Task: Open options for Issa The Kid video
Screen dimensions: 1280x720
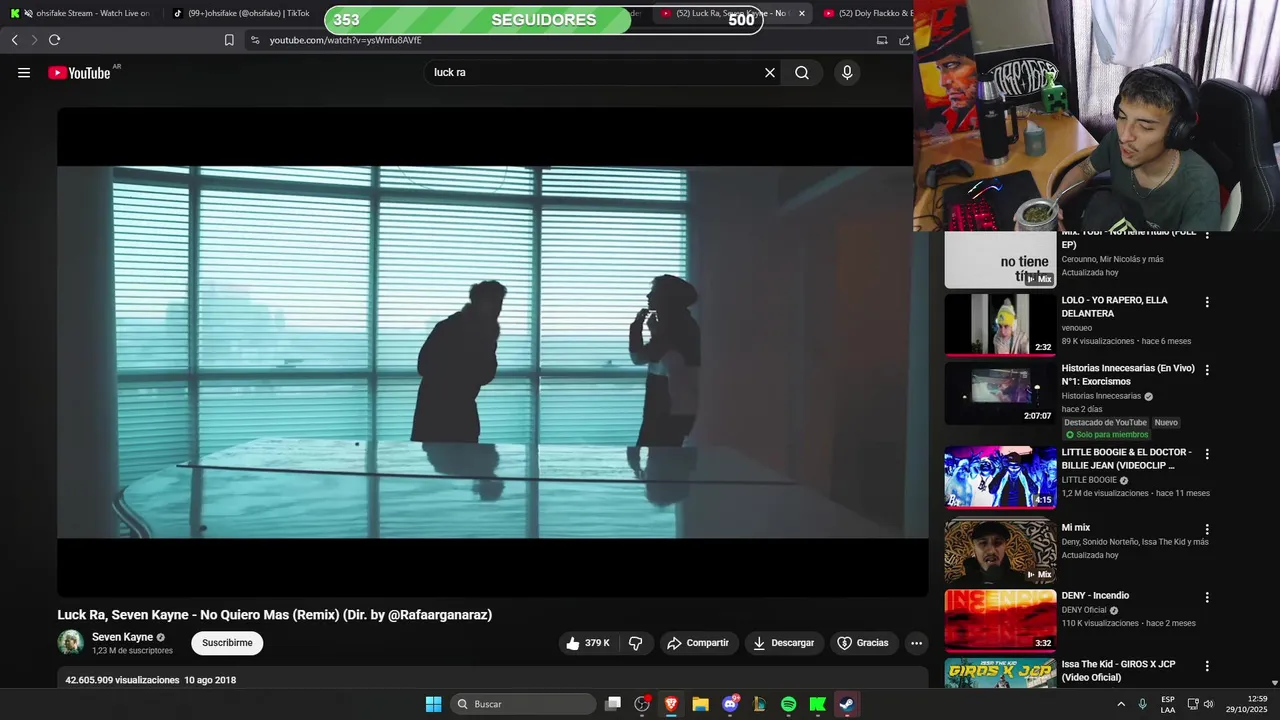Action: tap(1207, 666)
